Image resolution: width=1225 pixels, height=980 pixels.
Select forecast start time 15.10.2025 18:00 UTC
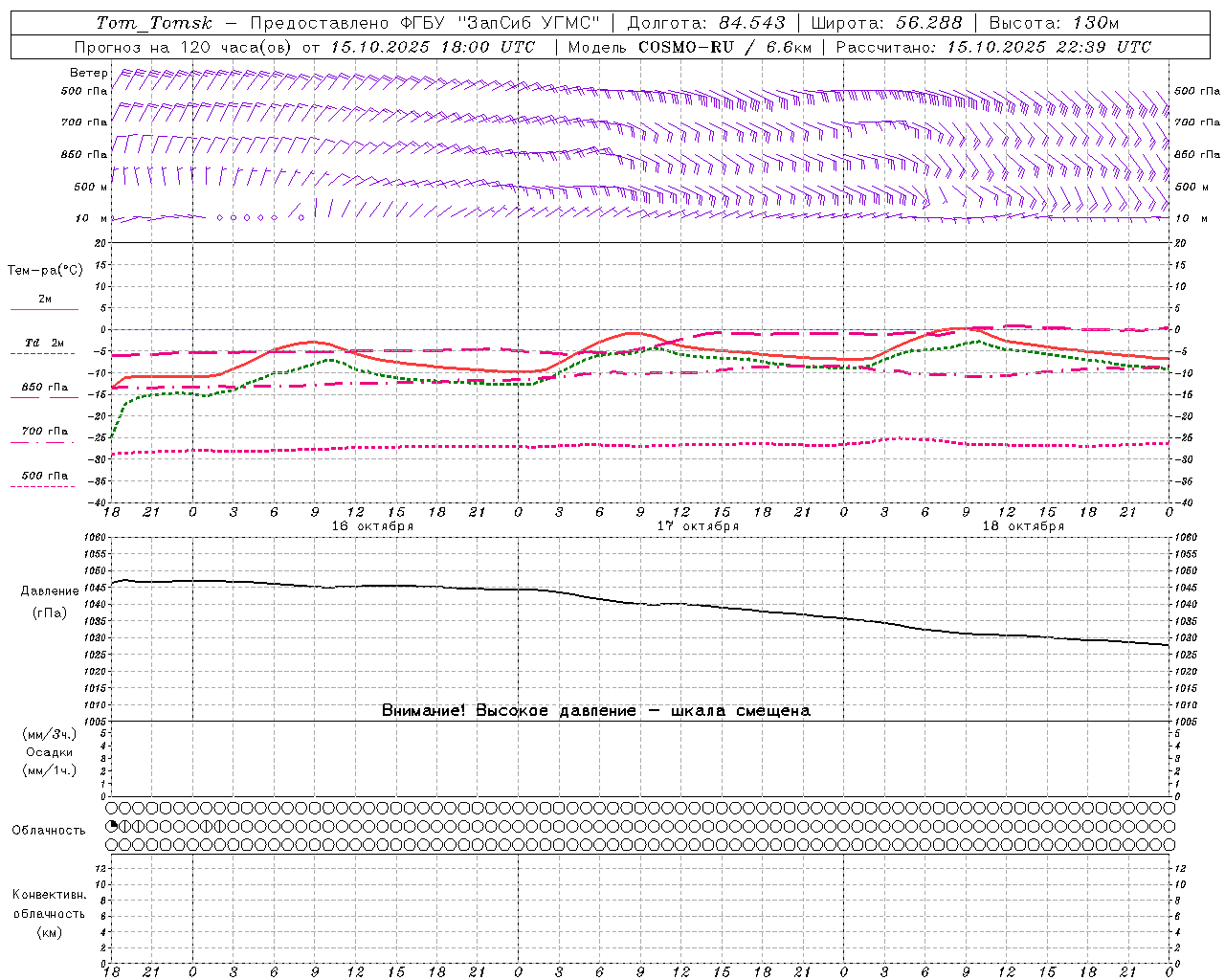click(433, 47)
